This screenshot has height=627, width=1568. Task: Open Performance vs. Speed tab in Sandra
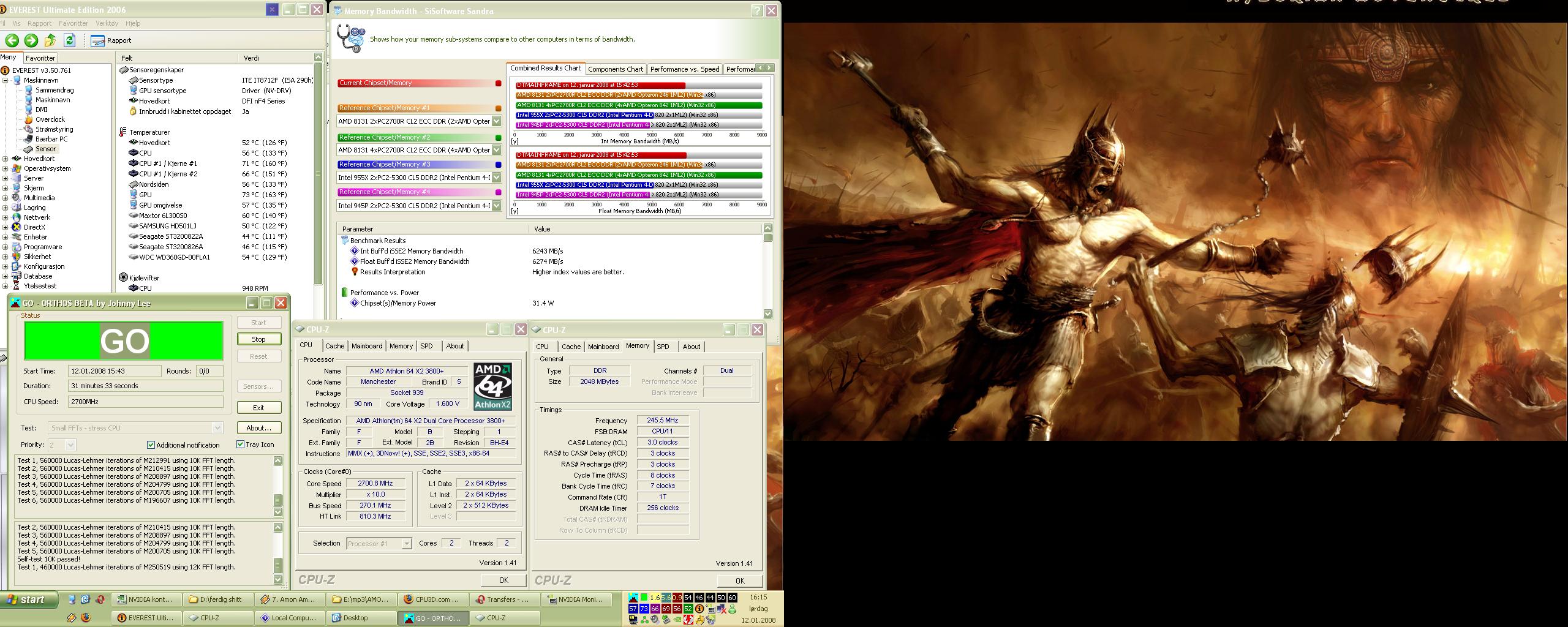tap(685, 69)
